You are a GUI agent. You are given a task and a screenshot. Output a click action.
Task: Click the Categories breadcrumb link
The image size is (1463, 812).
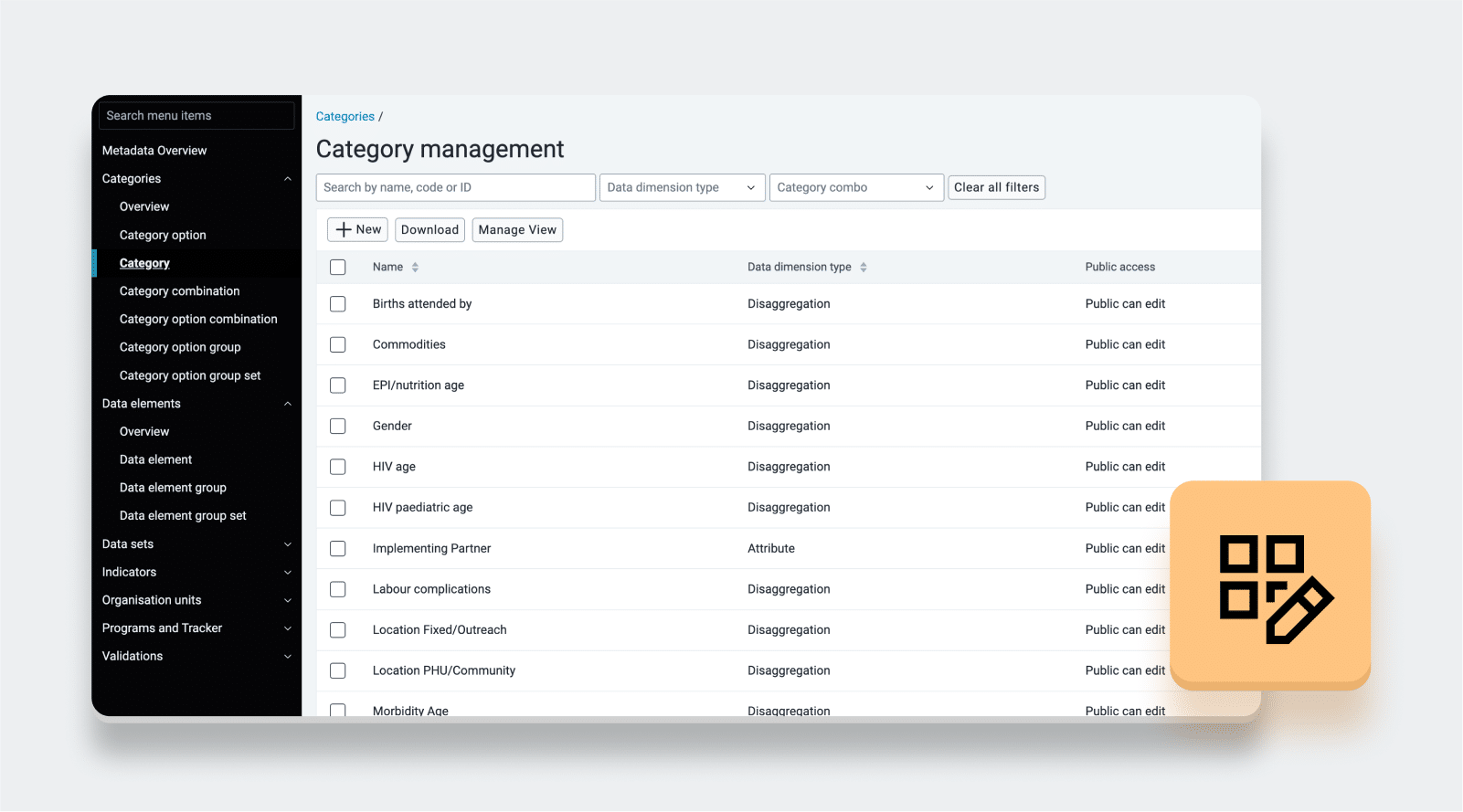pyautogui.click(x=345, y=117)
